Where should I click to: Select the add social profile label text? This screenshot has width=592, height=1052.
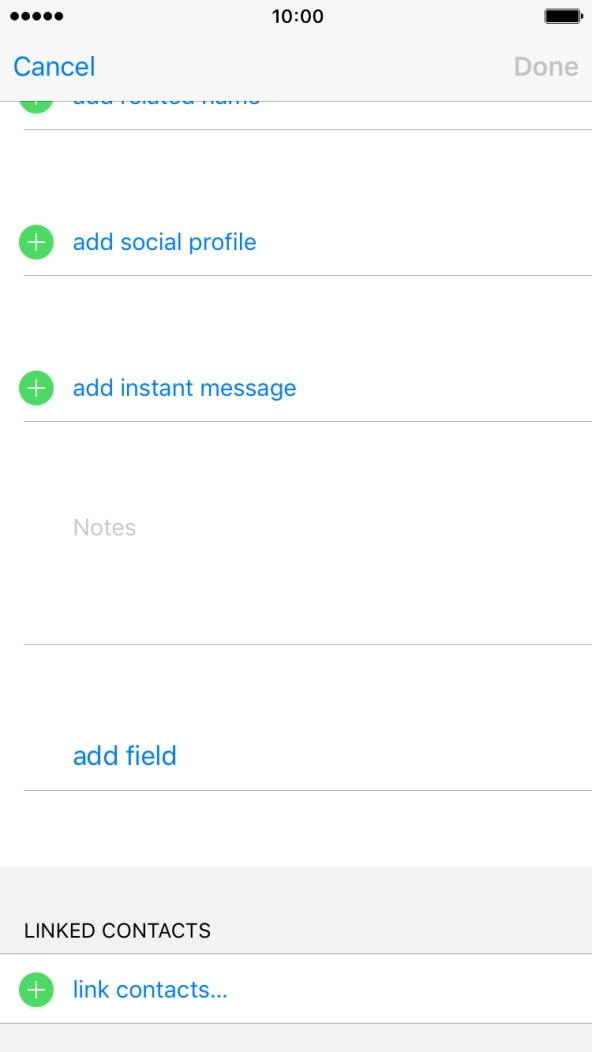pyautogui.click(x=165, y=242)
